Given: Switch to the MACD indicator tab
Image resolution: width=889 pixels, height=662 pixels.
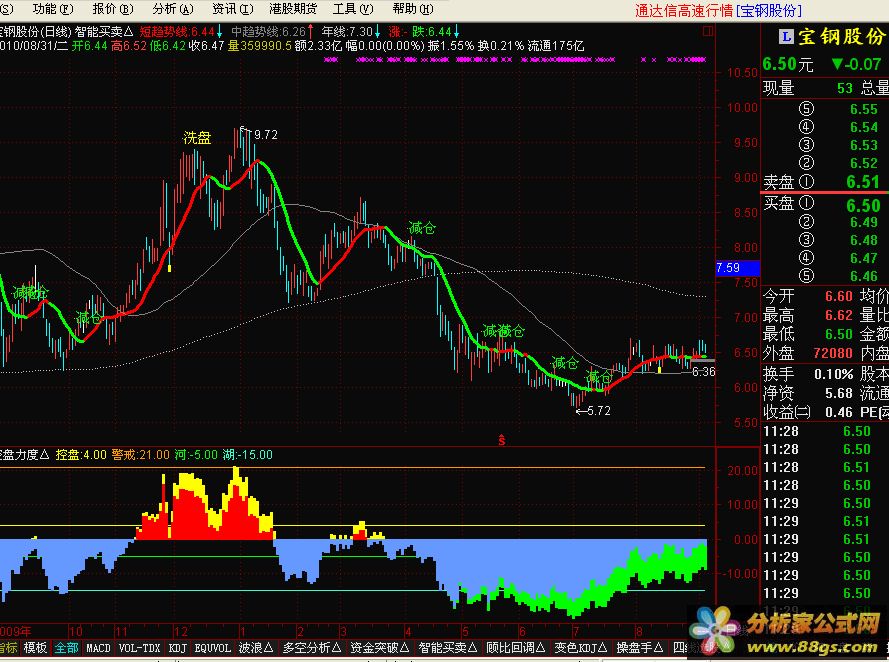Looking at the screenshot, I should point(98,648).
